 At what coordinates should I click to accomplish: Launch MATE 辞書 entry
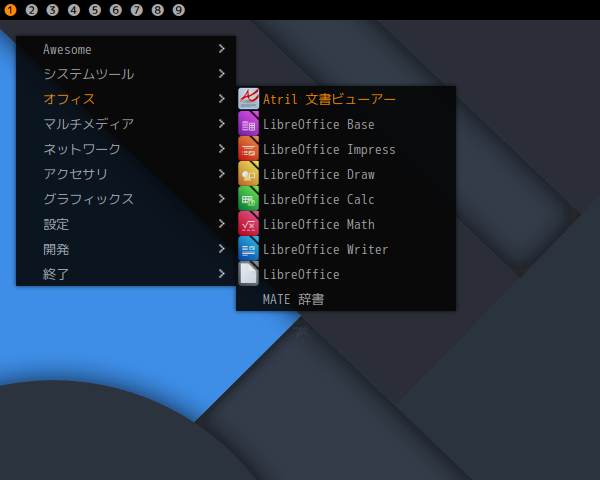[346, 299]
